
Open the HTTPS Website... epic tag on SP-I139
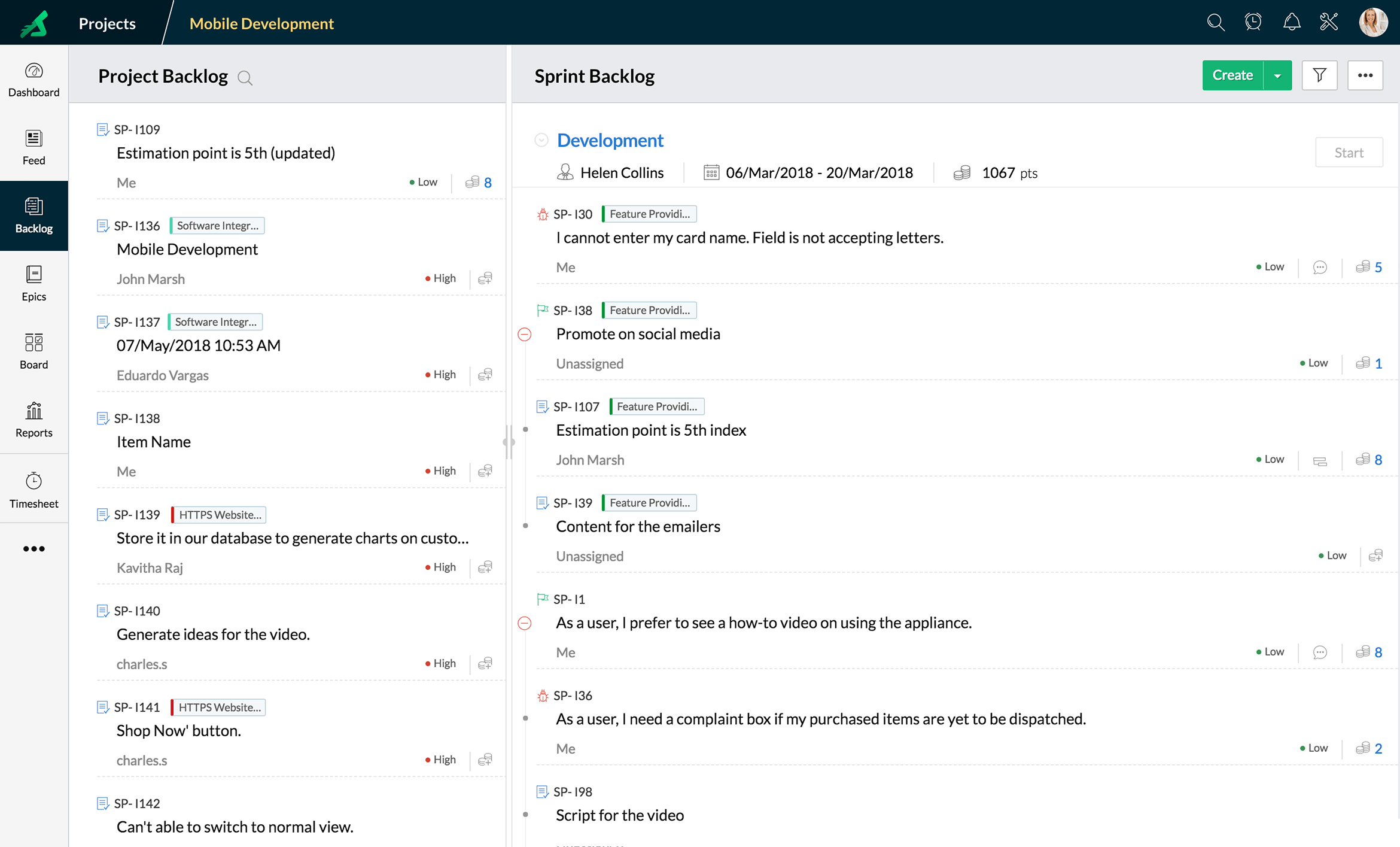click(x=219, y=515)
